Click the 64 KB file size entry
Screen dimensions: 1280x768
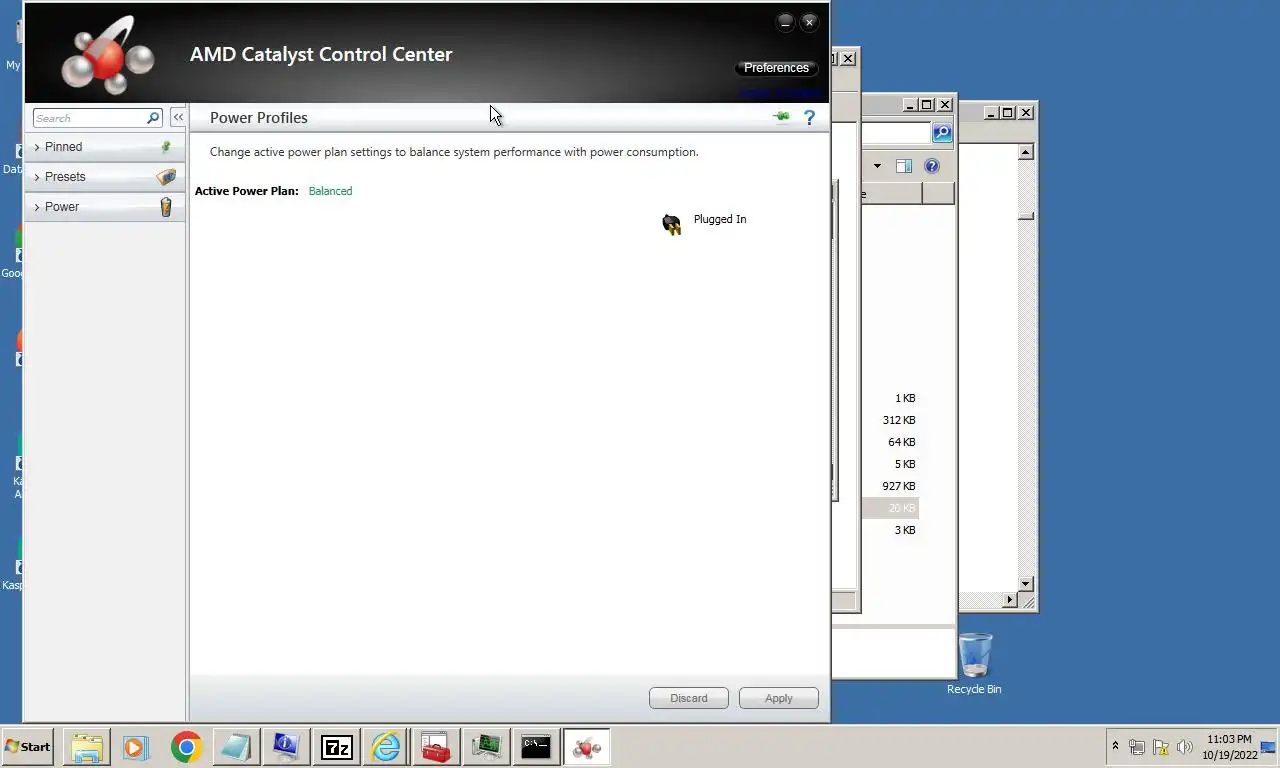coord(902,442)
